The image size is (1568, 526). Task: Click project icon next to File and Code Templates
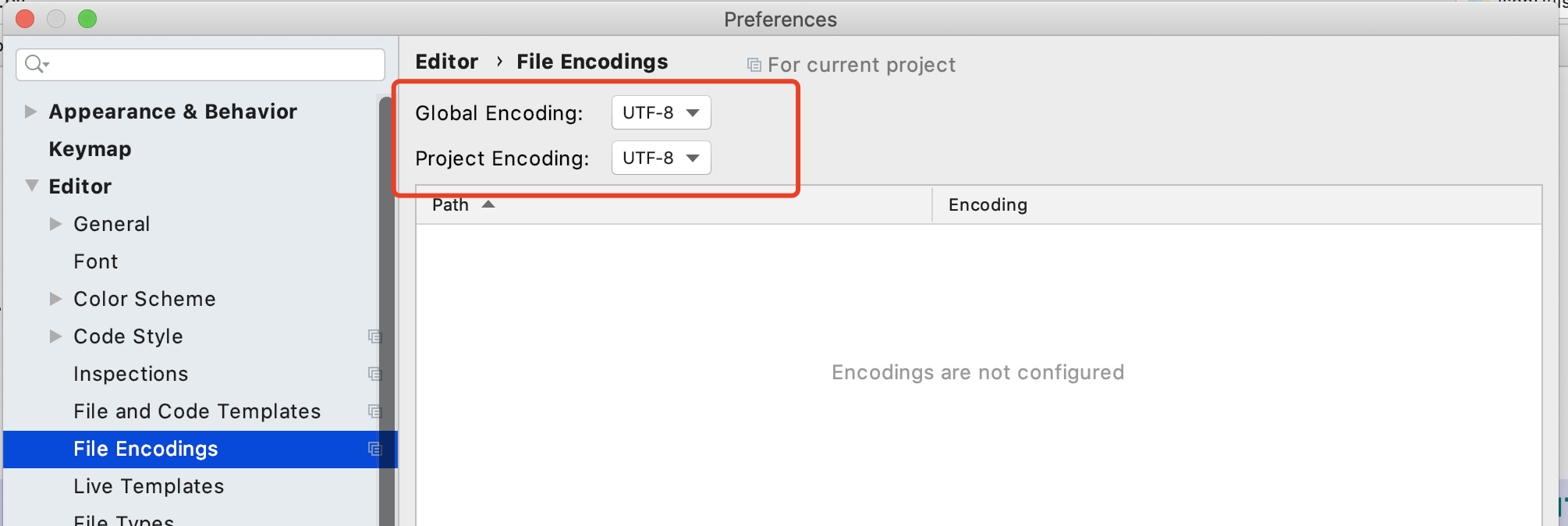(374, 411)
